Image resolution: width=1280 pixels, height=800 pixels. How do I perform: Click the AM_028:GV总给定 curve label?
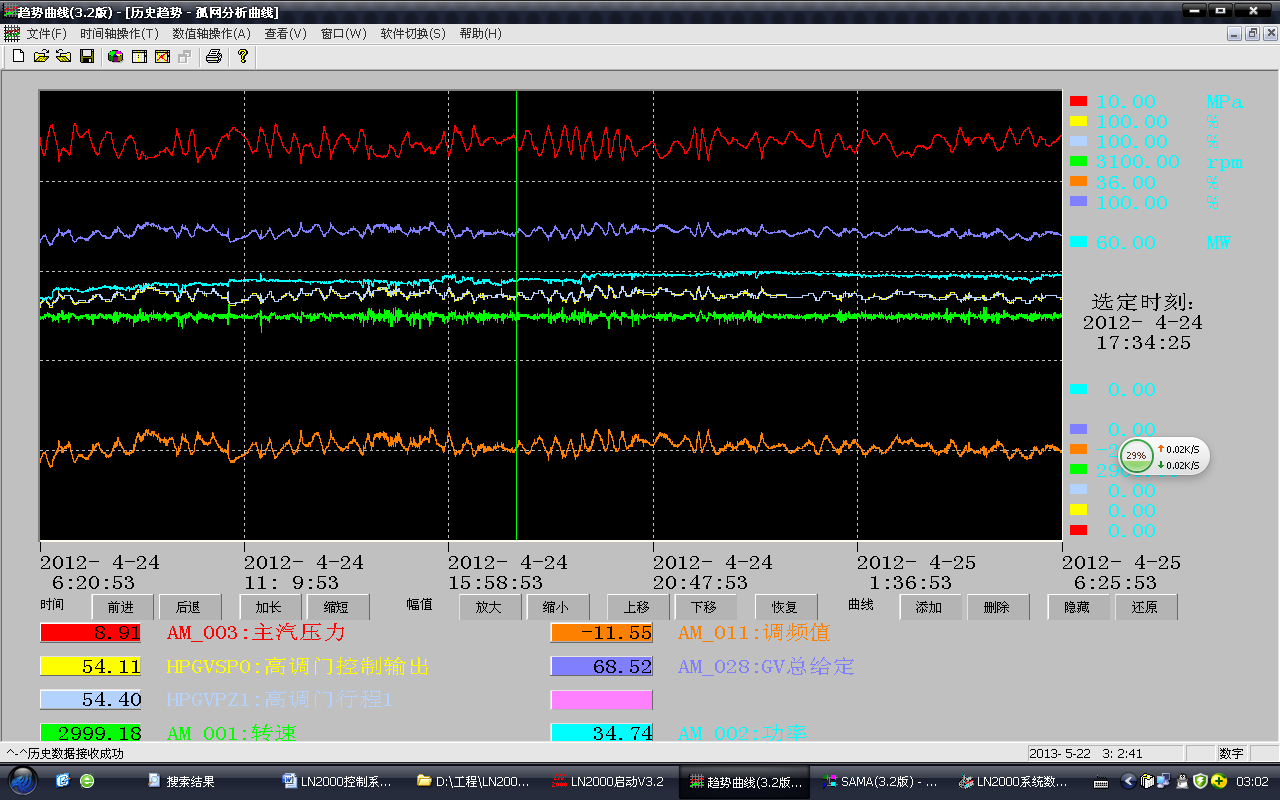(766, 666)
